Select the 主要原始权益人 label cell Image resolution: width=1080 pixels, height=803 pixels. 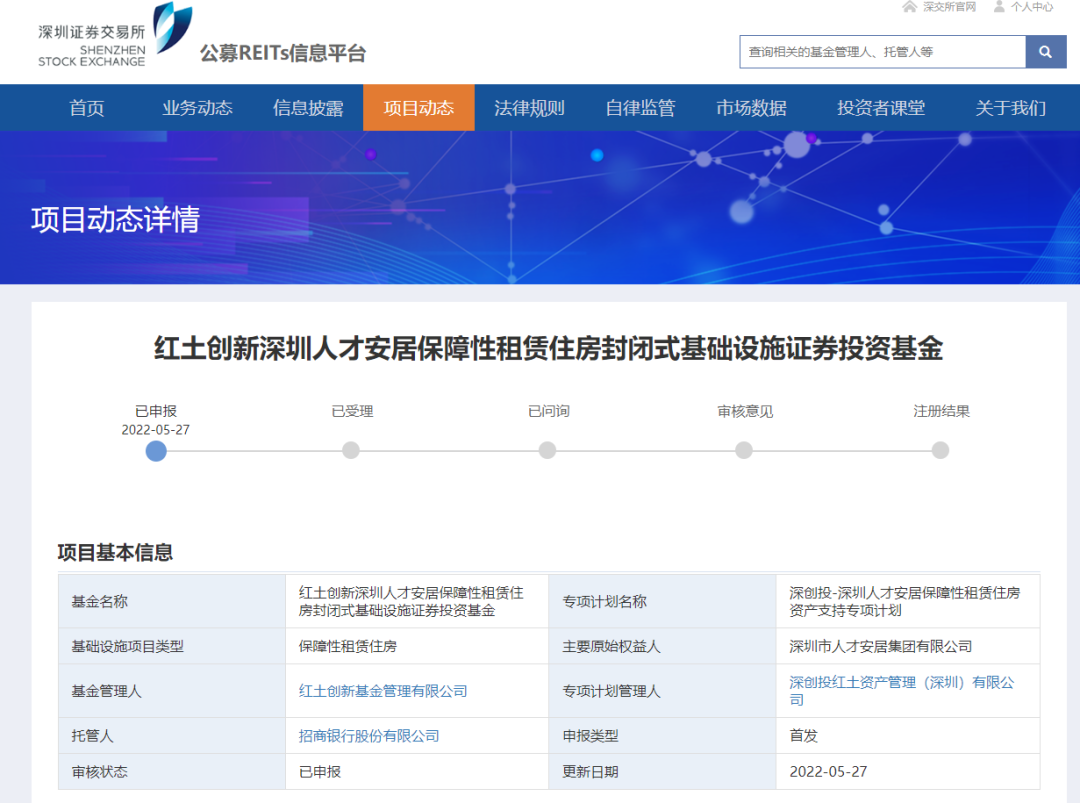click(663, 646)
